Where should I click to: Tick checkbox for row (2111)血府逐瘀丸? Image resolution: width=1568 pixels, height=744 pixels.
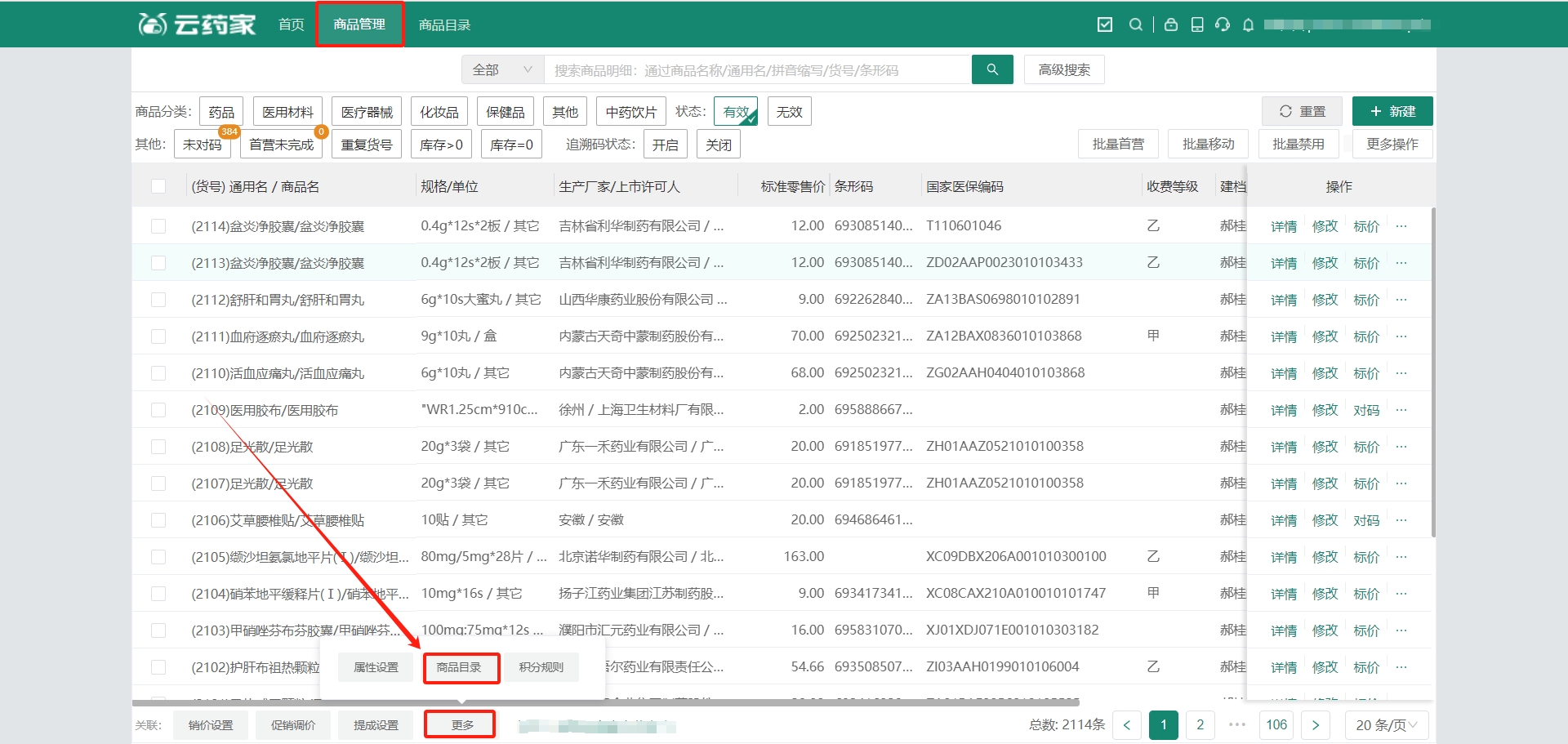pyautogui.click(x=158, y=336)
